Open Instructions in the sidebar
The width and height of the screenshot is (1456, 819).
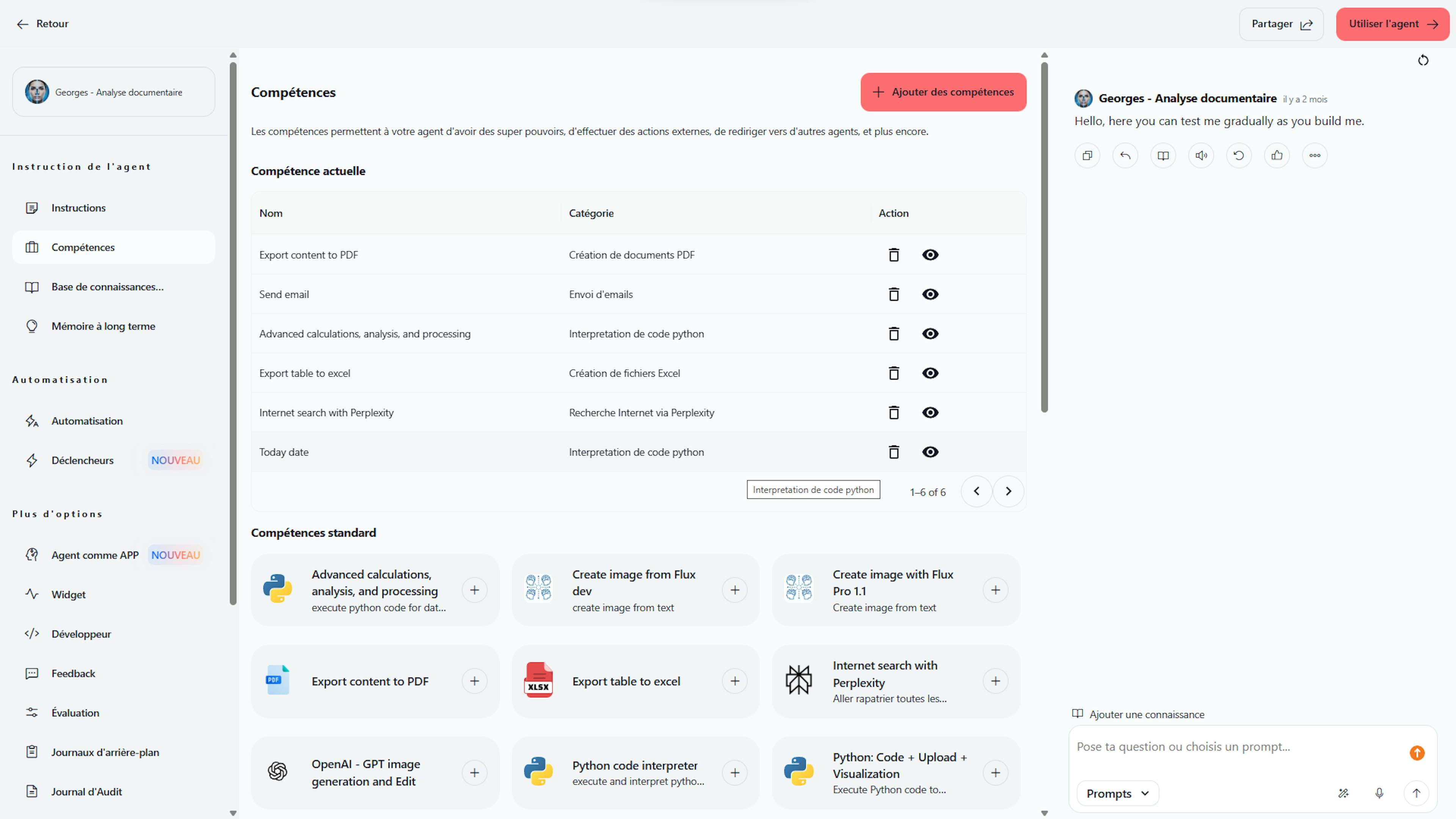click(78, 208)
